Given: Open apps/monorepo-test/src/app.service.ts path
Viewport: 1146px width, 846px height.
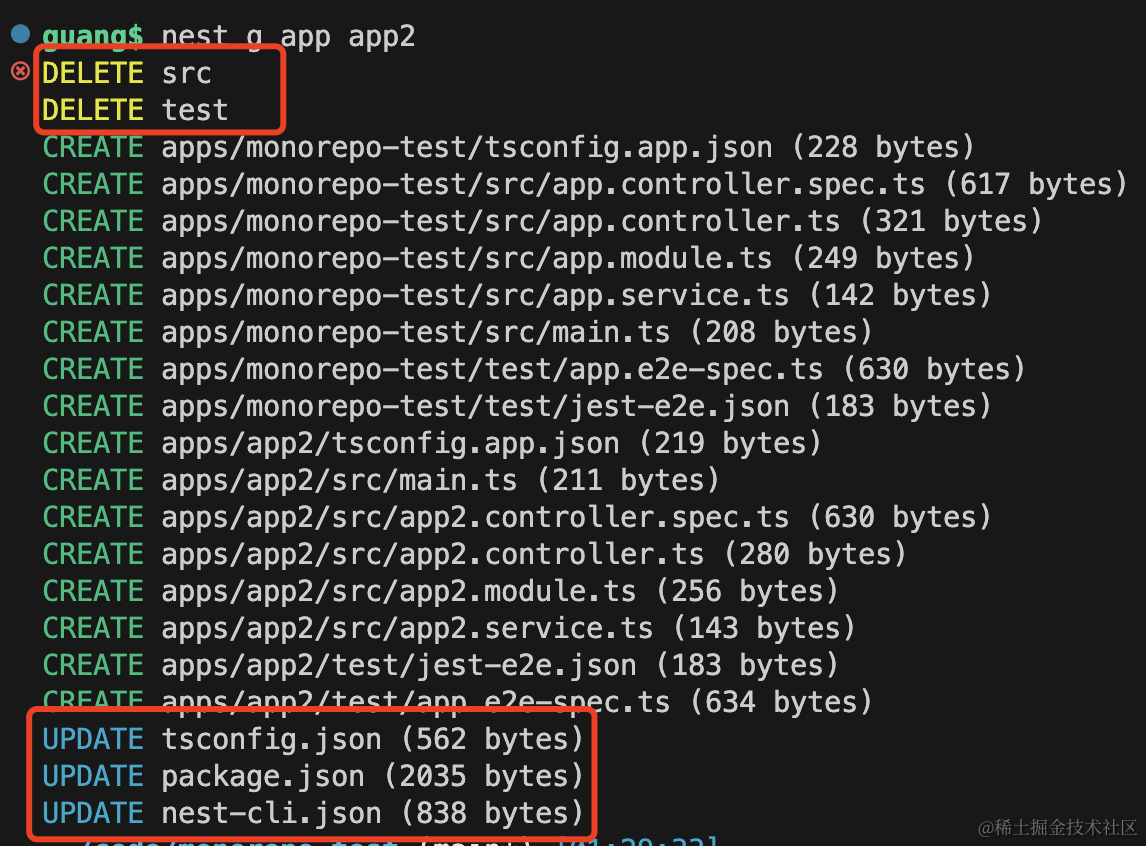Looking at the screenshot, I should pos(475,295).
